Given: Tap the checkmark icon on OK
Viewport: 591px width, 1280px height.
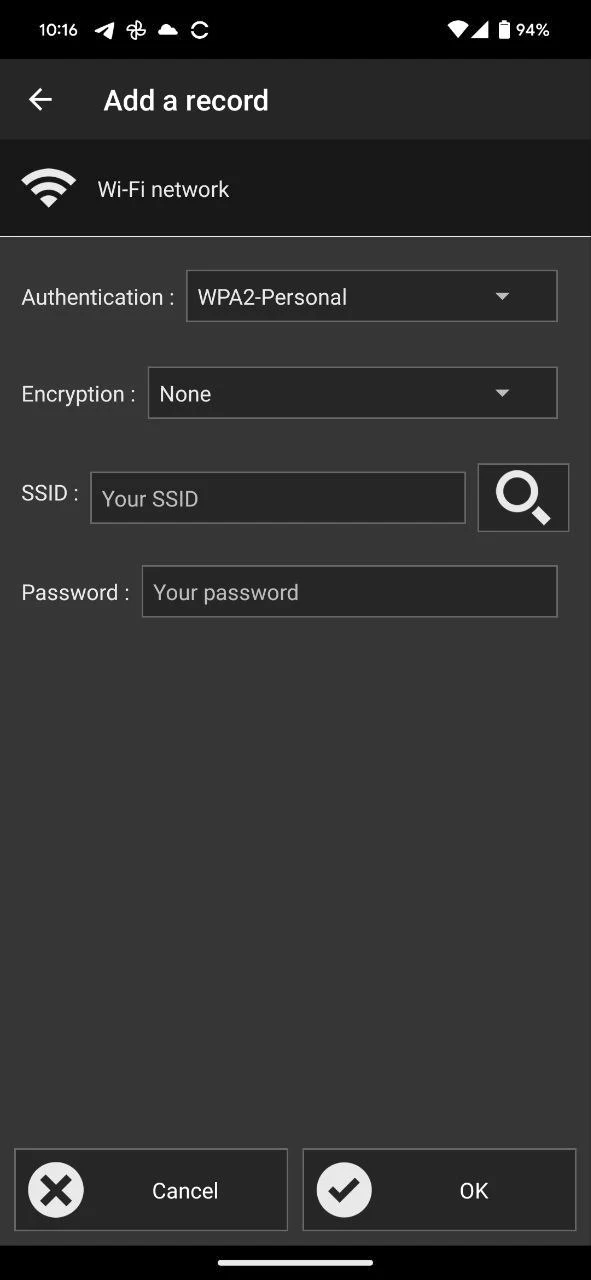Looking at the screenshot, I should point(344,1190).
